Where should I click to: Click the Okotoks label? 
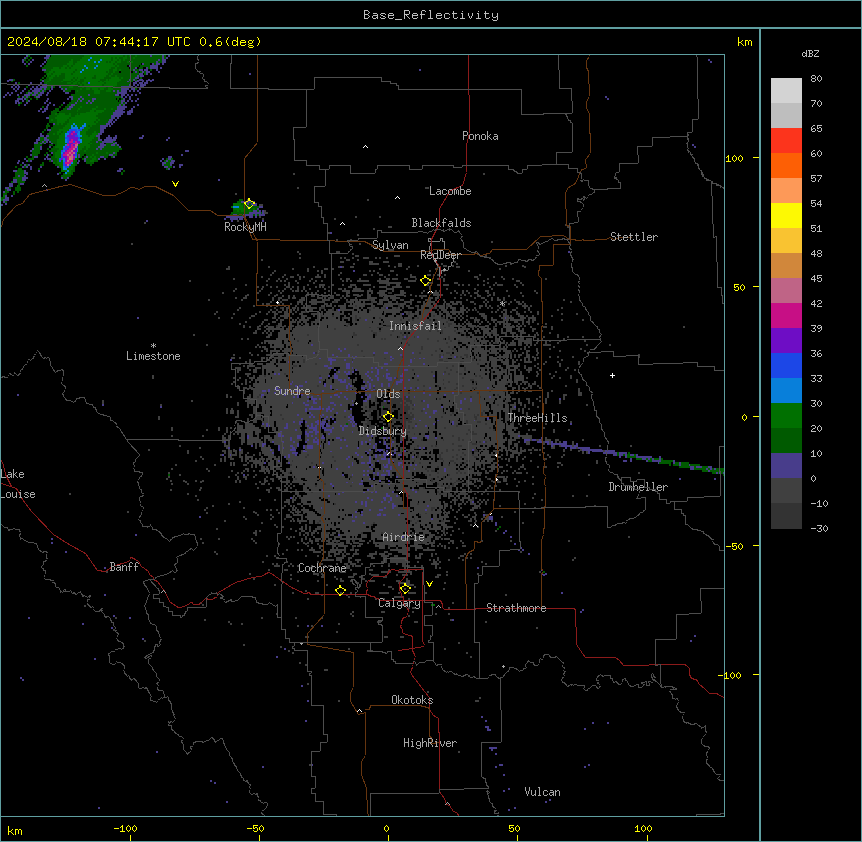(x=412, y=700)
